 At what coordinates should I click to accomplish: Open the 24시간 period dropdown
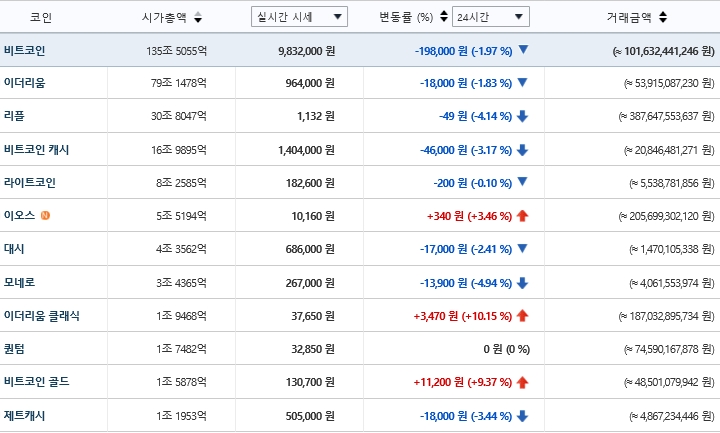[x=491, y=17]
